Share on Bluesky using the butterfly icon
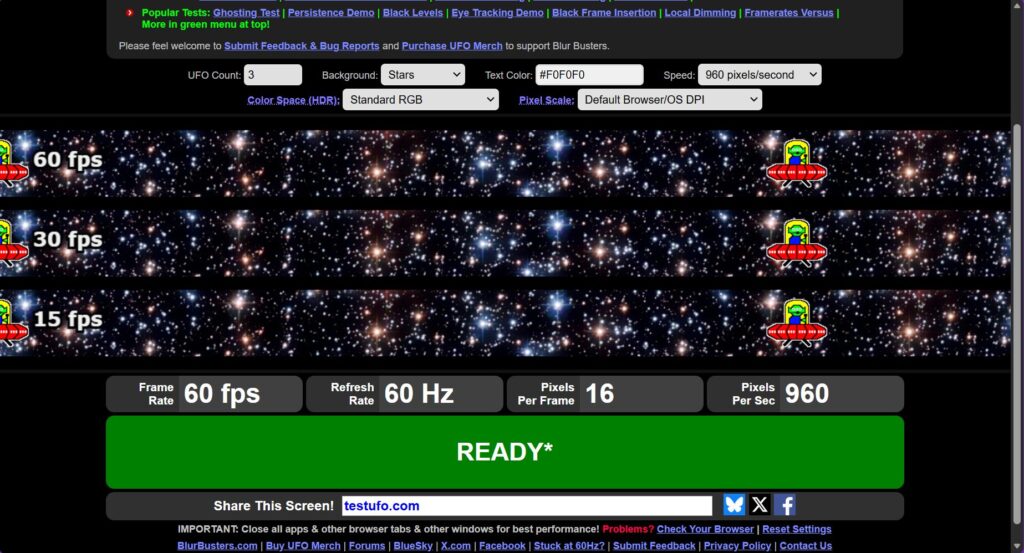 coord(733,505)
